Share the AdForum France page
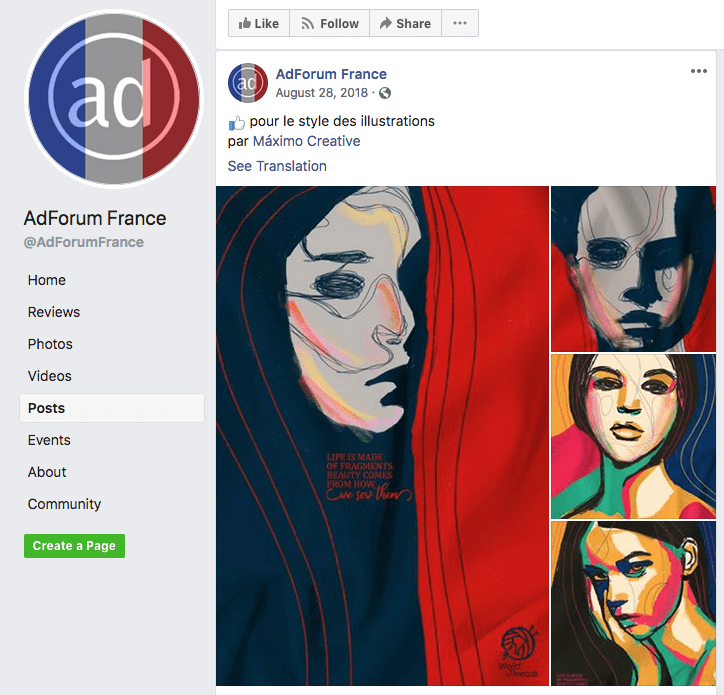Image resolution: width=724 pixels, height=695 pixels. [x=405, y=23]
